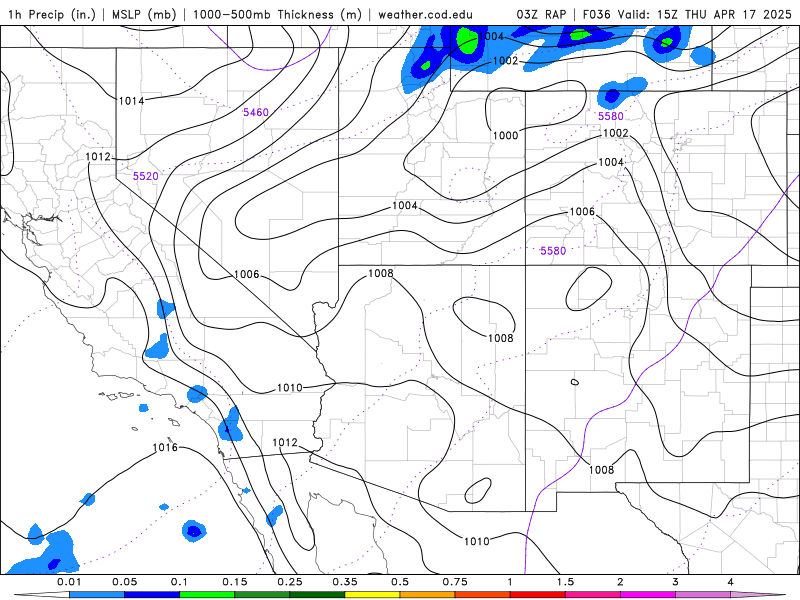
Task: Click the red legend swatch starting at 1
Action: (x=538, y=595)
